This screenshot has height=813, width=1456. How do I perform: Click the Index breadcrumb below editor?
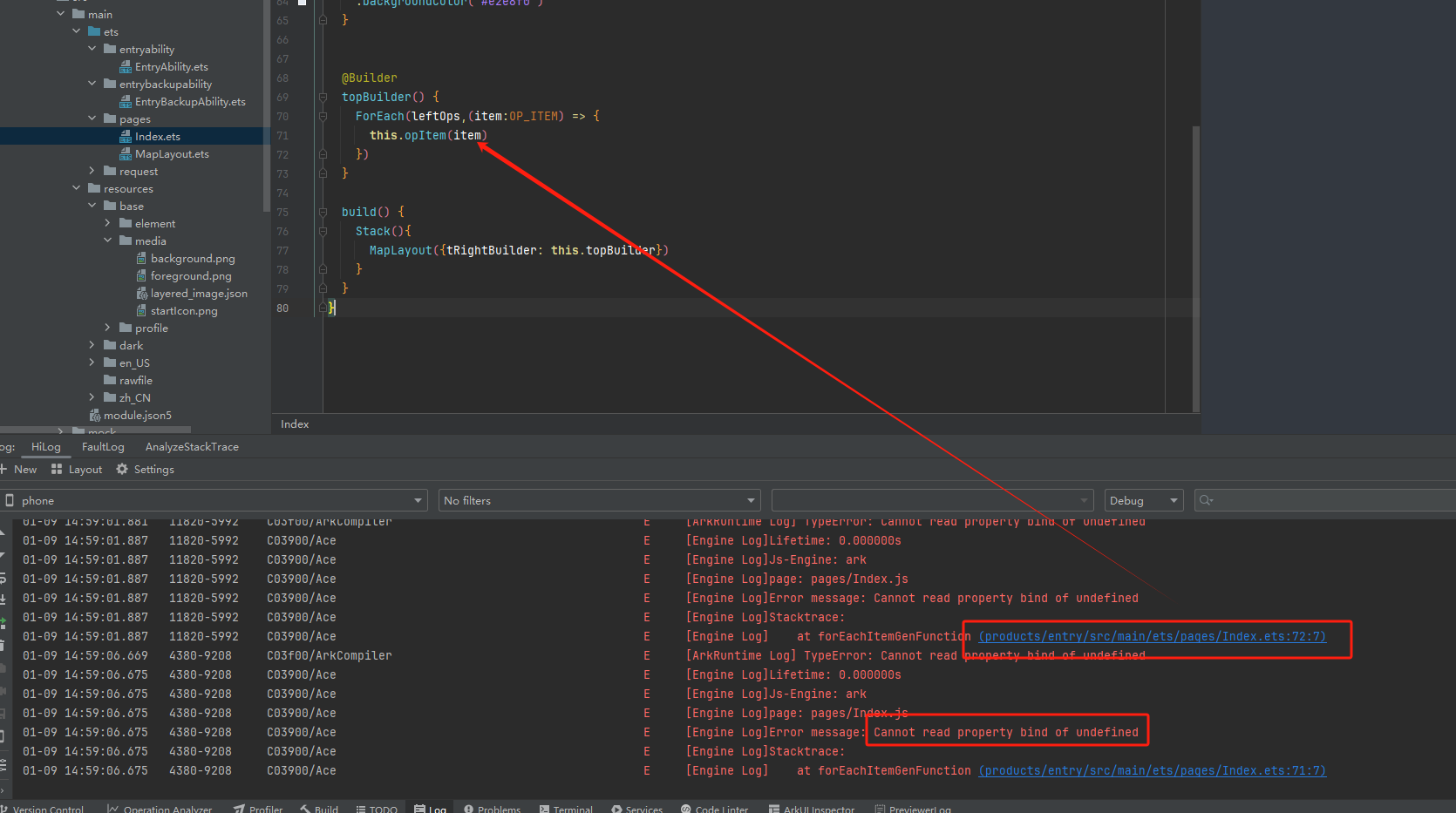pyautogui.click(x=295, y=423)
